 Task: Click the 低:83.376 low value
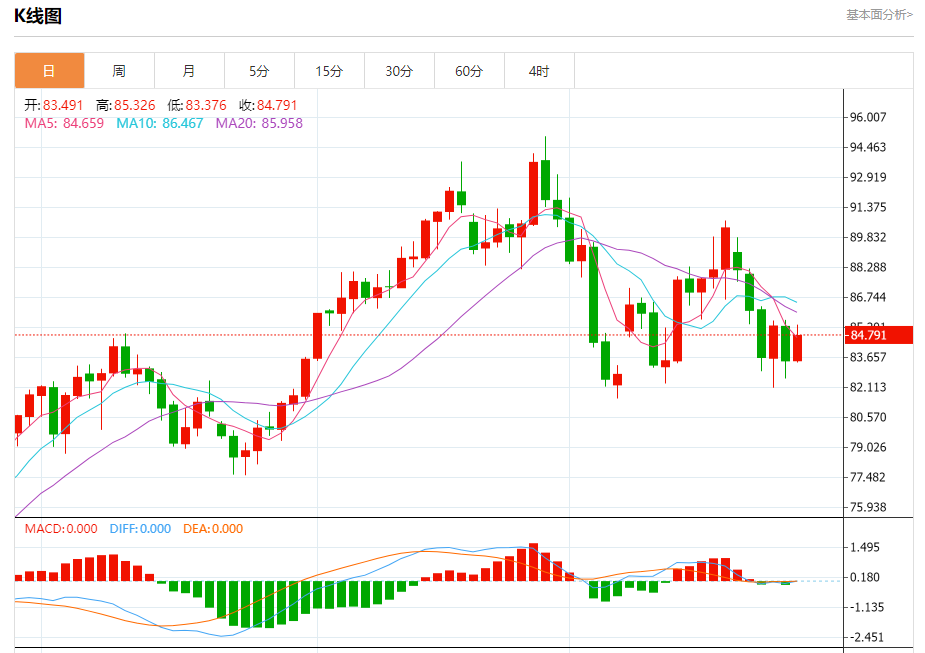197,105
